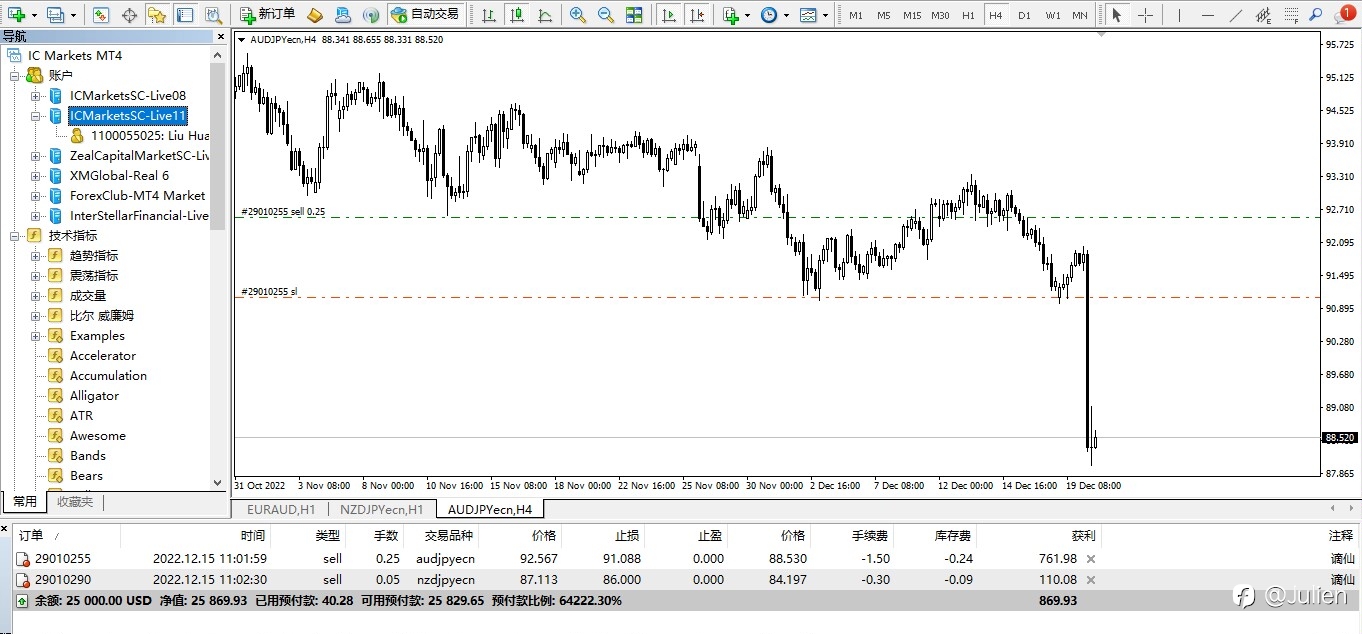
Task: Select account 1100055025: Liu Hua
Action: (150, 136)
